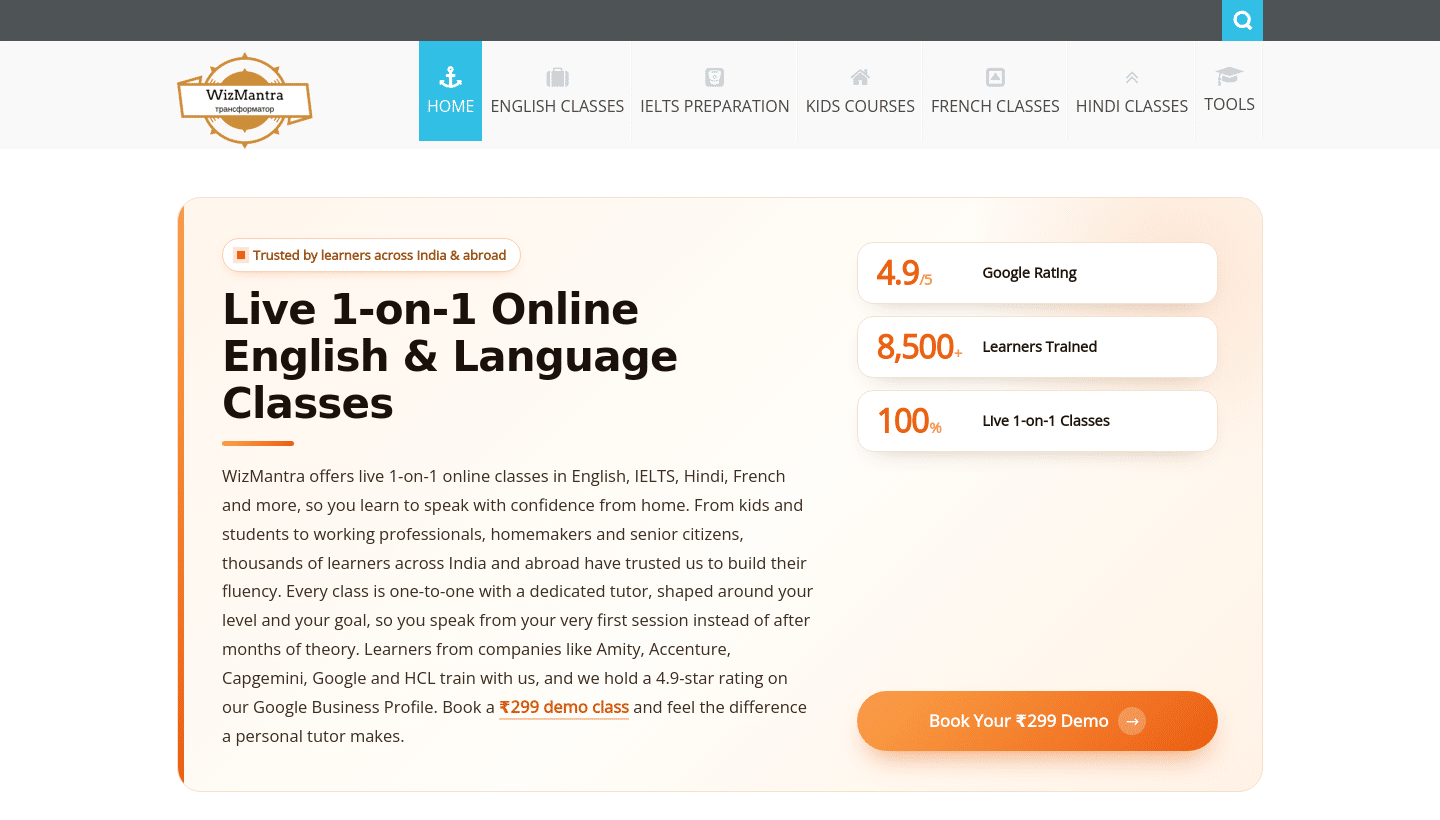The width and height of the screenshot is (1440, 820).
Task: Open the FRENCH CLASSES menu
Action: [x=995, y=91]
